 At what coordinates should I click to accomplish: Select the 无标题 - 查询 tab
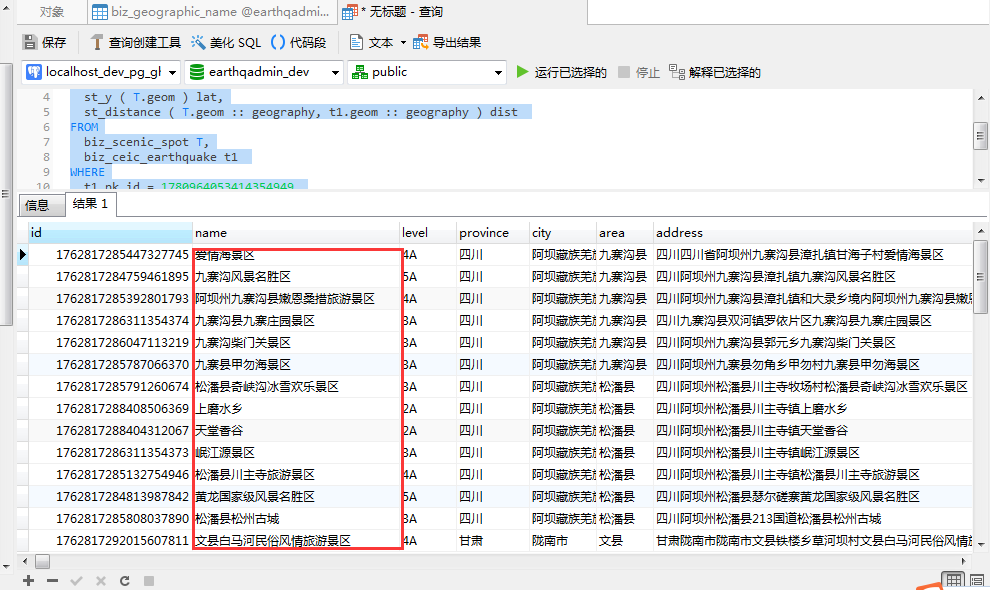tap(464, 12)
